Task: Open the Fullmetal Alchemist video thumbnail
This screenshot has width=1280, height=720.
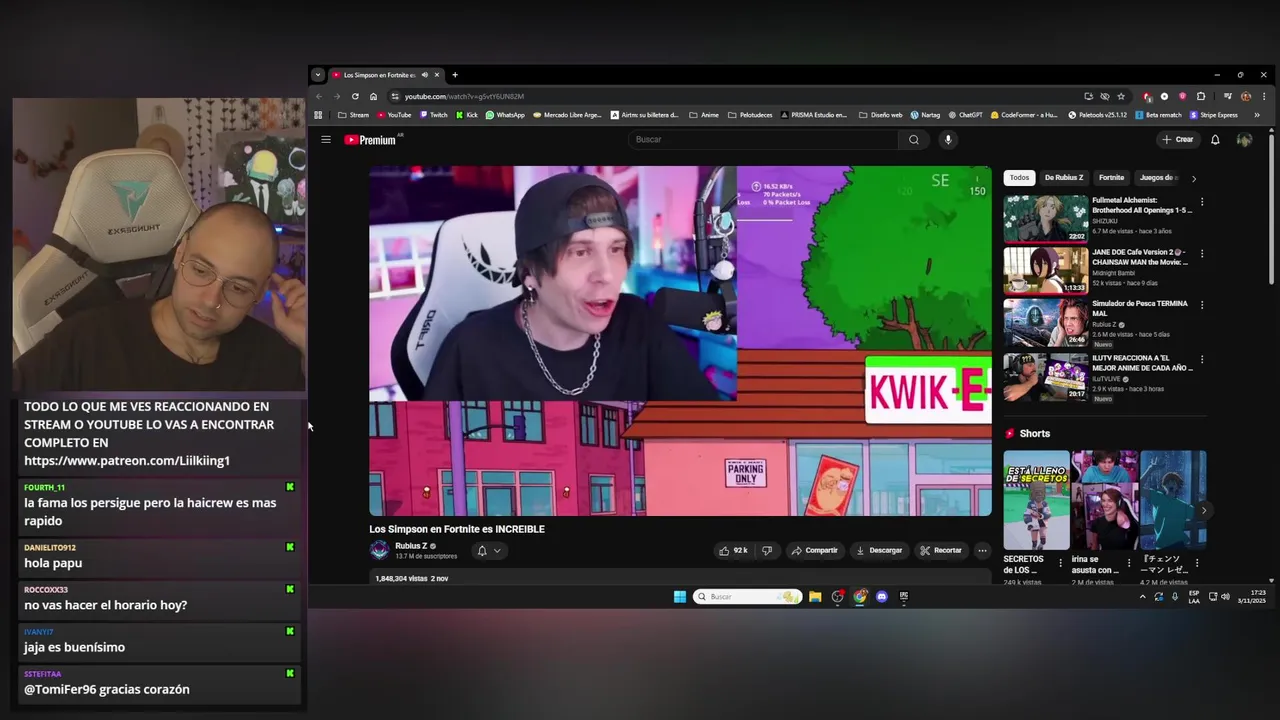Action: tap(1046, 218)
